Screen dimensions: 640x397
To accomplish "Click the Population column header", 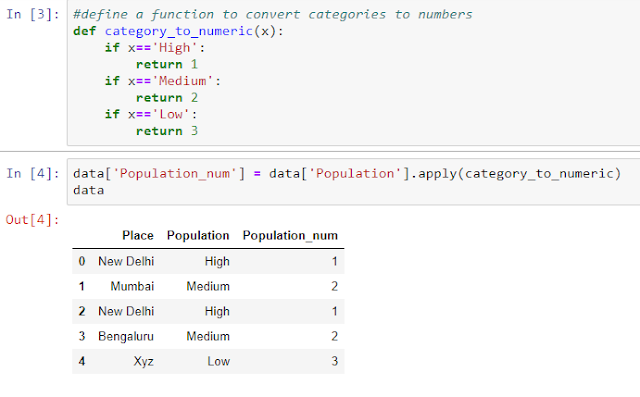I will point(198,235).
